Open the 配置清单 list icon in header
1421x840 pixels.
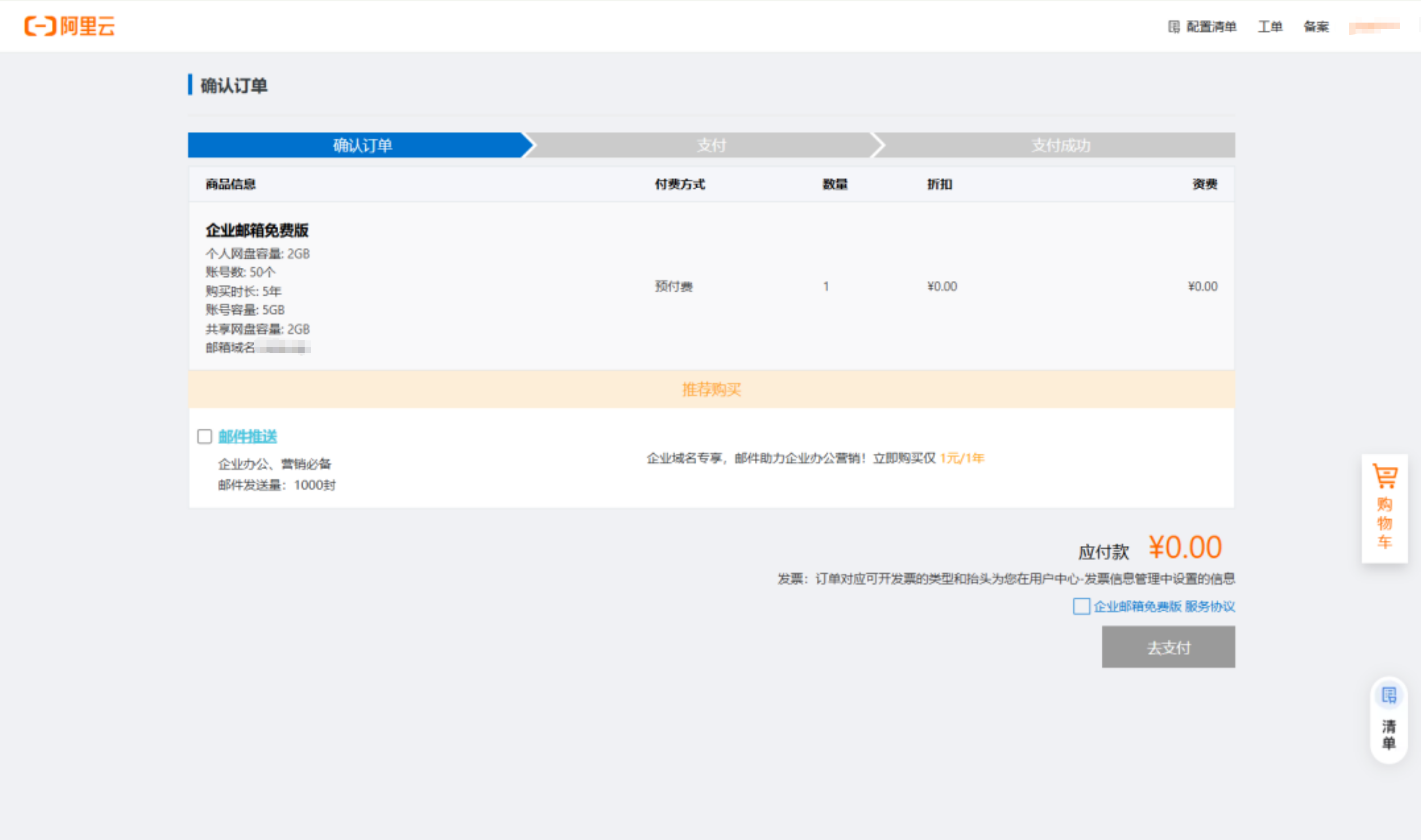tap(1173, 27)
